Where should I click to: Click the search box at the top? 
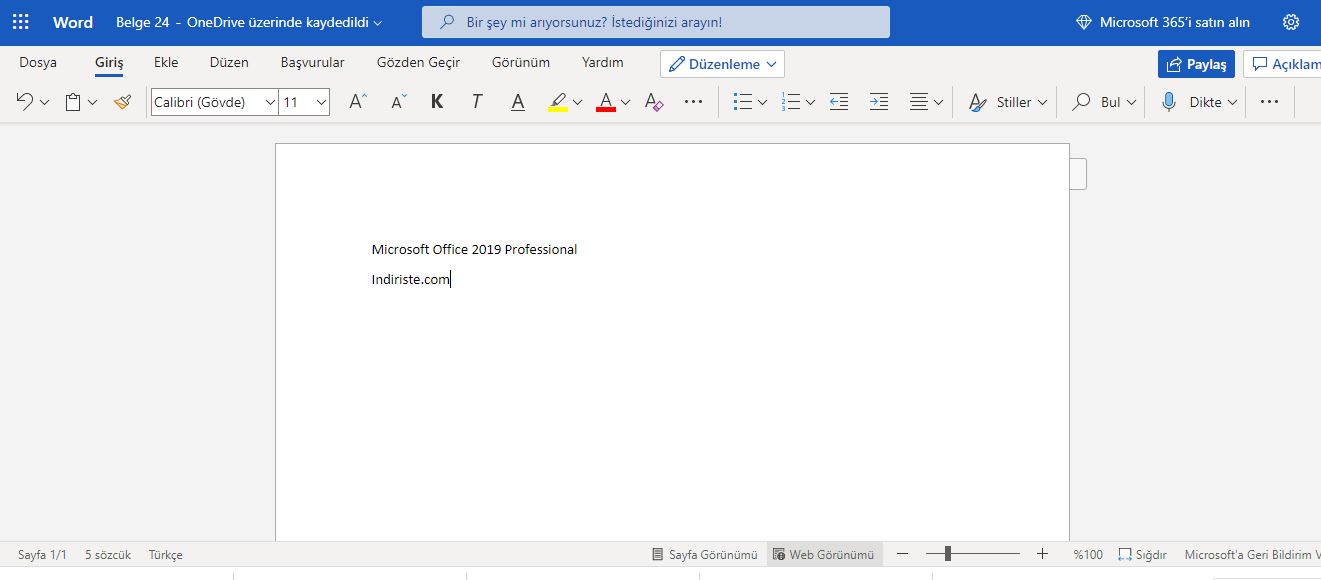click(656, 22)
